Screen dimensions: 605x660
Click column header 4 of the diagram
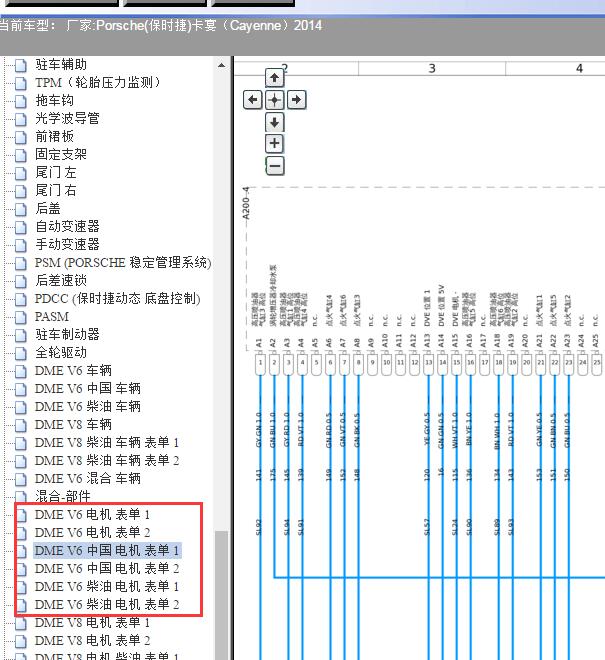[x=579, y=69]
